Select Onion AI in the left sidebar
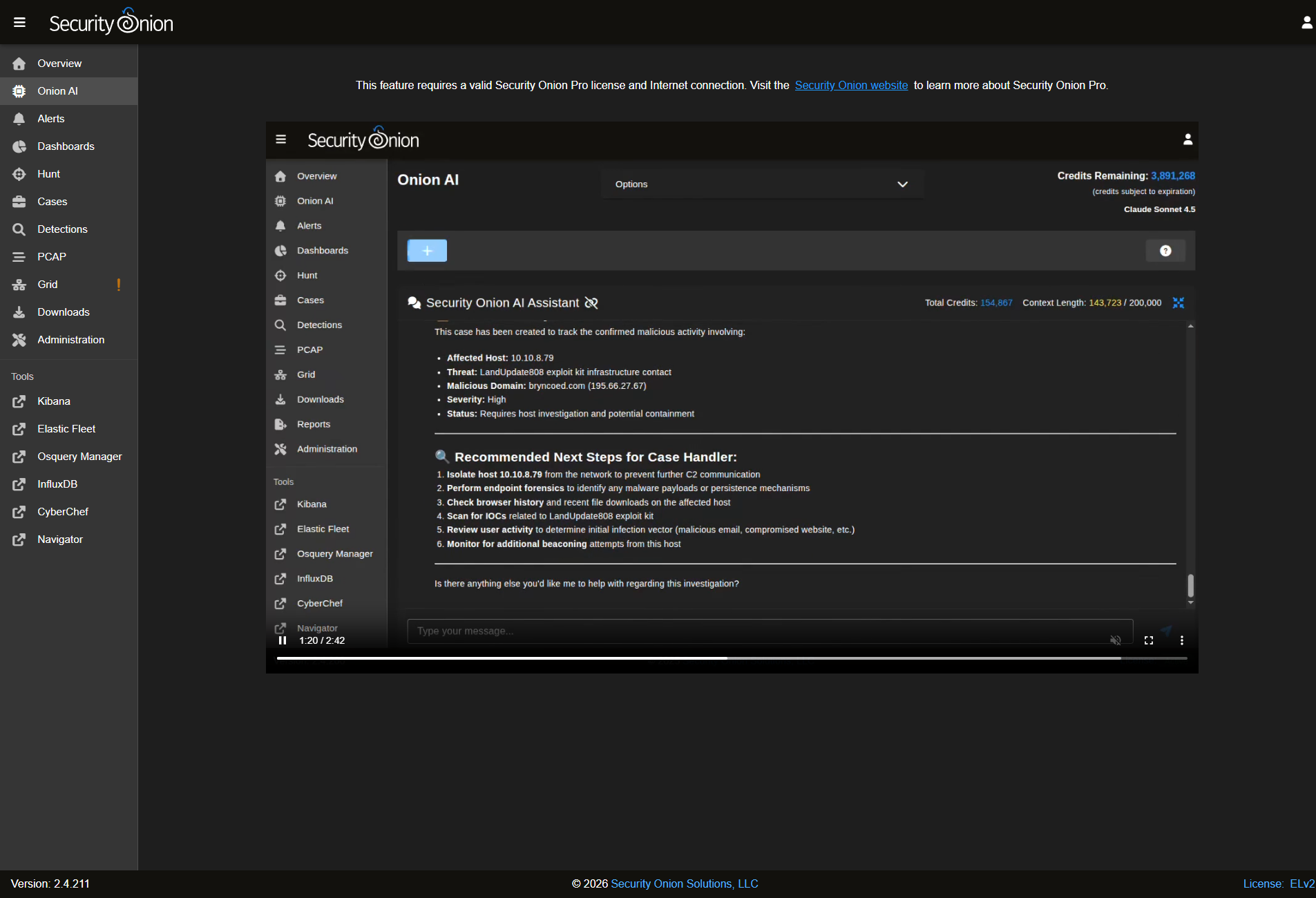Image resolution: width=1316 pixels, height=898 pixels. (69, 91)
